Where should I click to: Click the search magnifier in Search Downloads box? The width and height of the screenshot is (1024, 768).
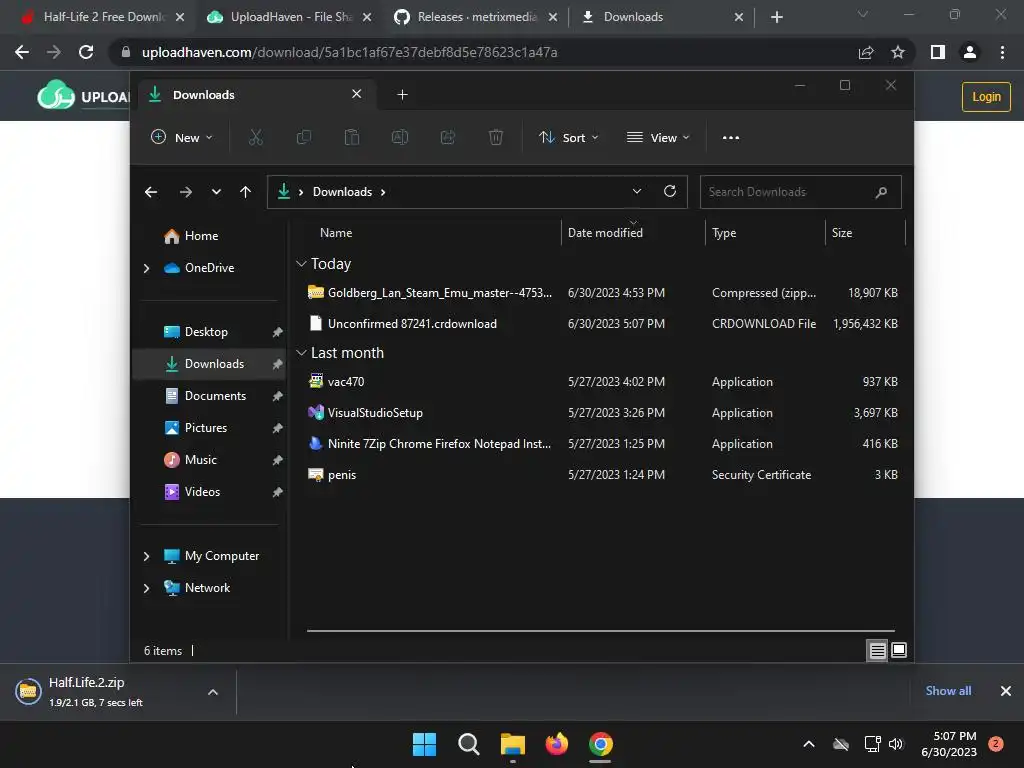(881, 192)
